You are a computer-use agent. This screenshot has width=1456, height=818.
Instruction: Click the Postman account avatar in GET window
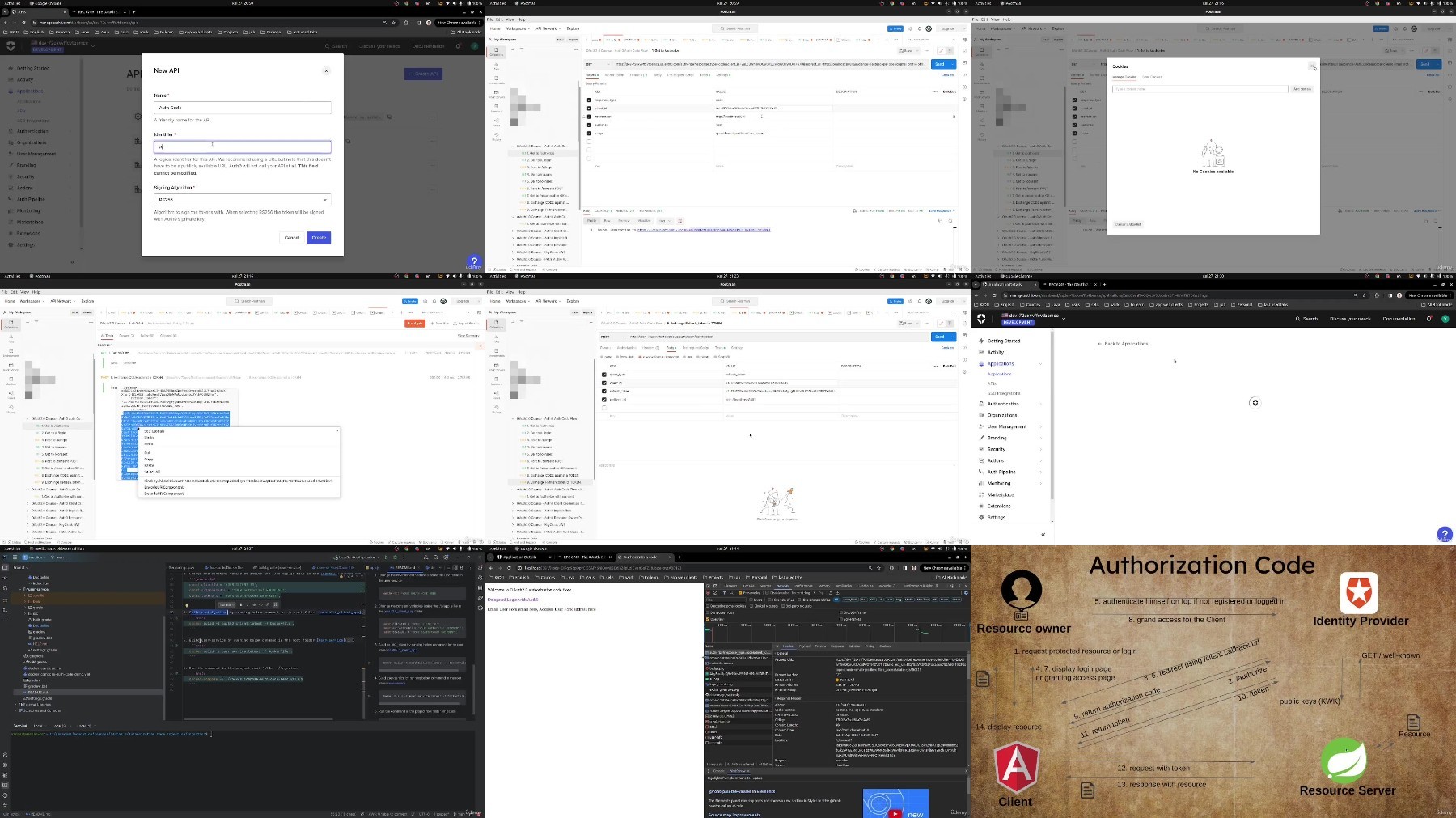click(x=929, y=28)
